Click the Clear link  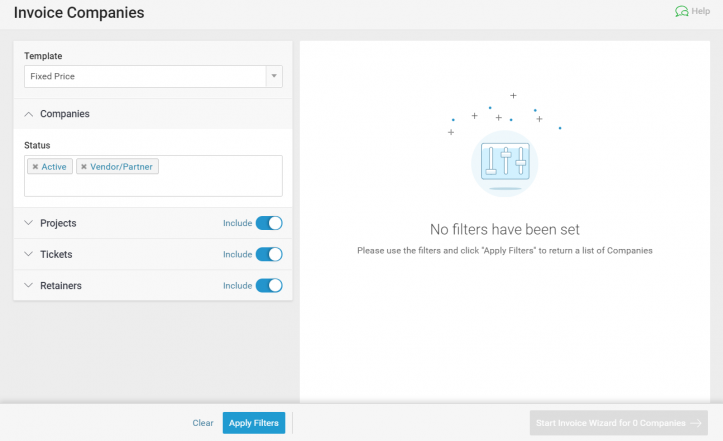(x=203, y=423)
